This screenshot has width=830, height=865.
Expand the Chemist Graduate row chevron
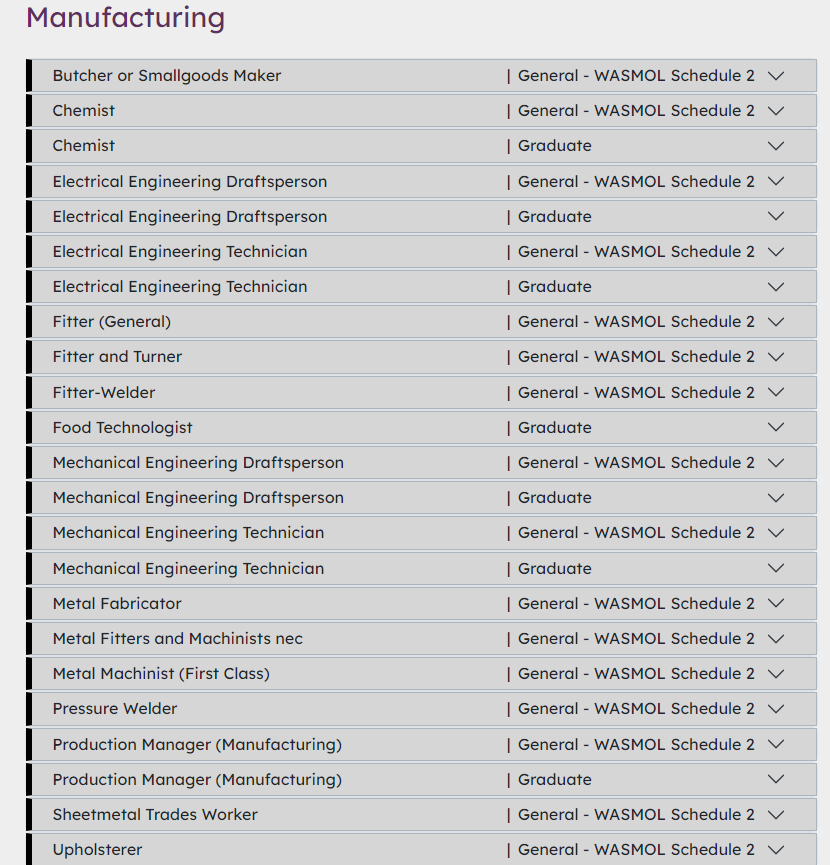pos(775,146)
